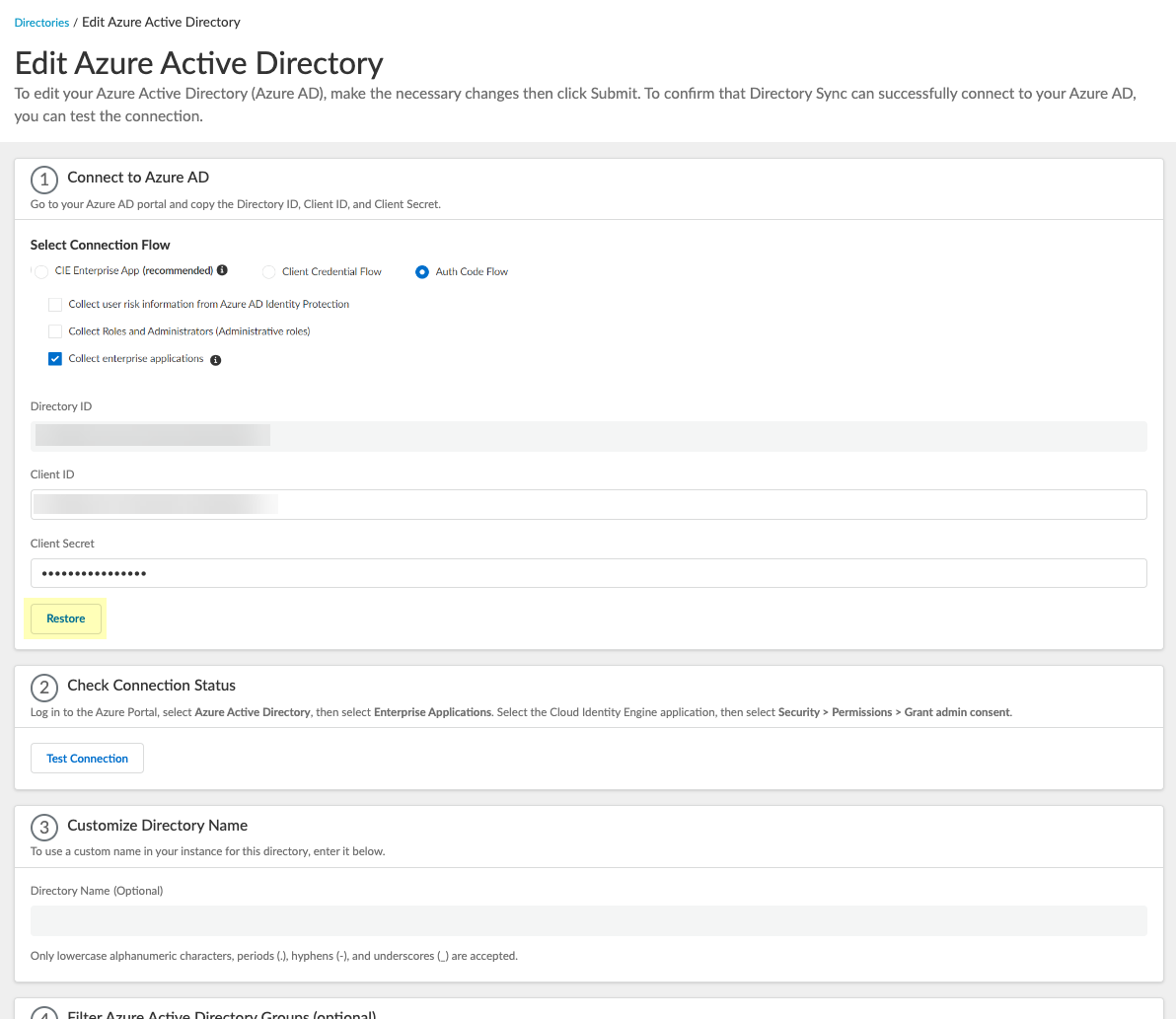Click the info icon beside CIE Enterprise App
Screen dimensions: 1176x1019
point(222,270)
